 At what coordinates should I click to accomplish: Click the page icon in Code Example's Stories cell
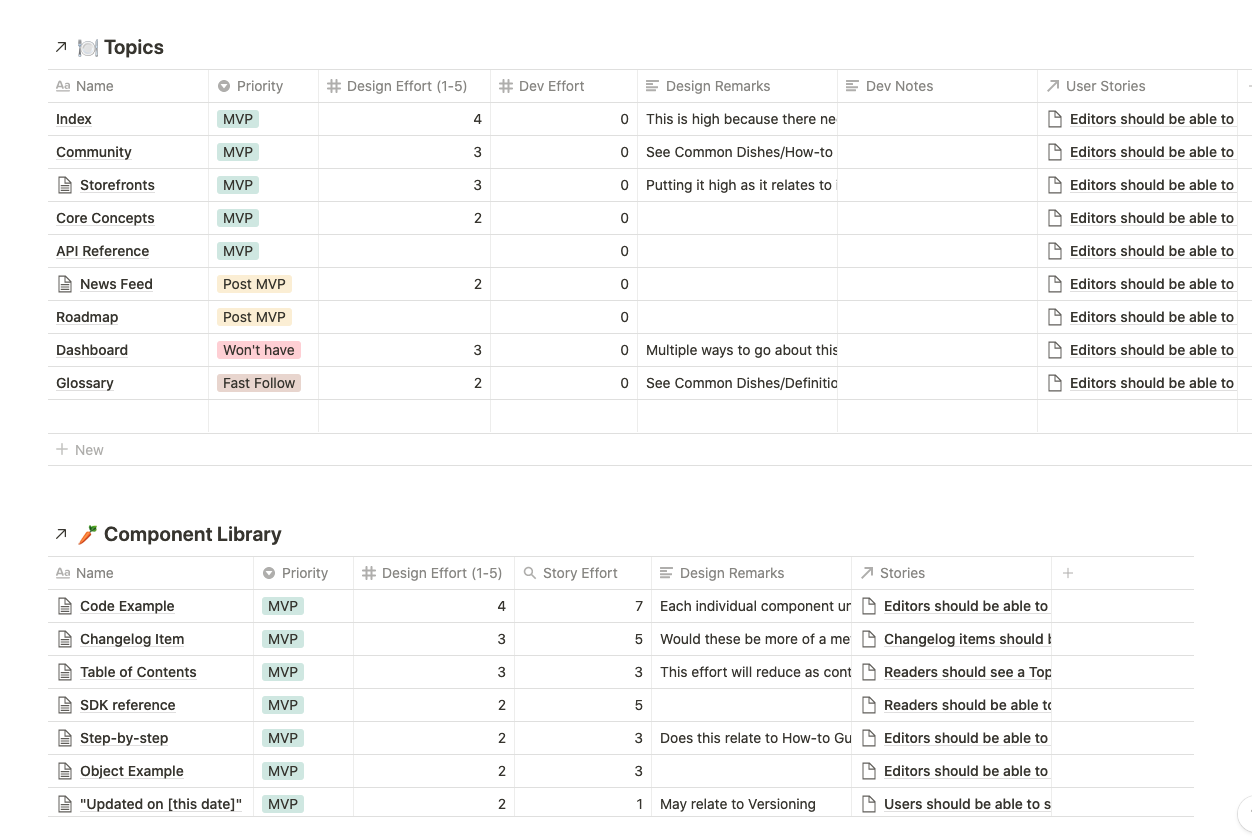click(x=868, y=606)
